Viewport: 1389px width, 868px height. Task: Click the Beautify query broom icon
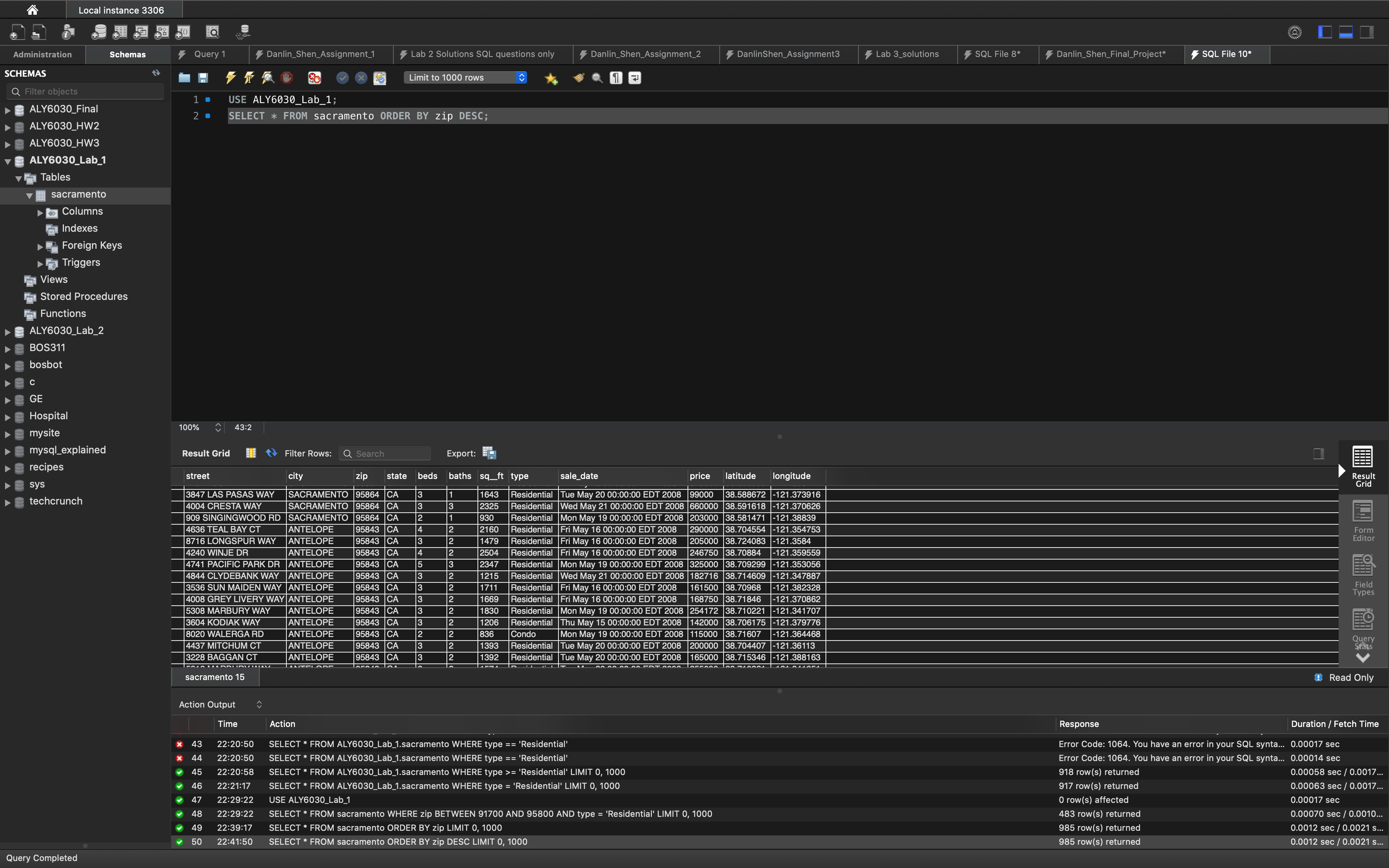coord(579,77)
